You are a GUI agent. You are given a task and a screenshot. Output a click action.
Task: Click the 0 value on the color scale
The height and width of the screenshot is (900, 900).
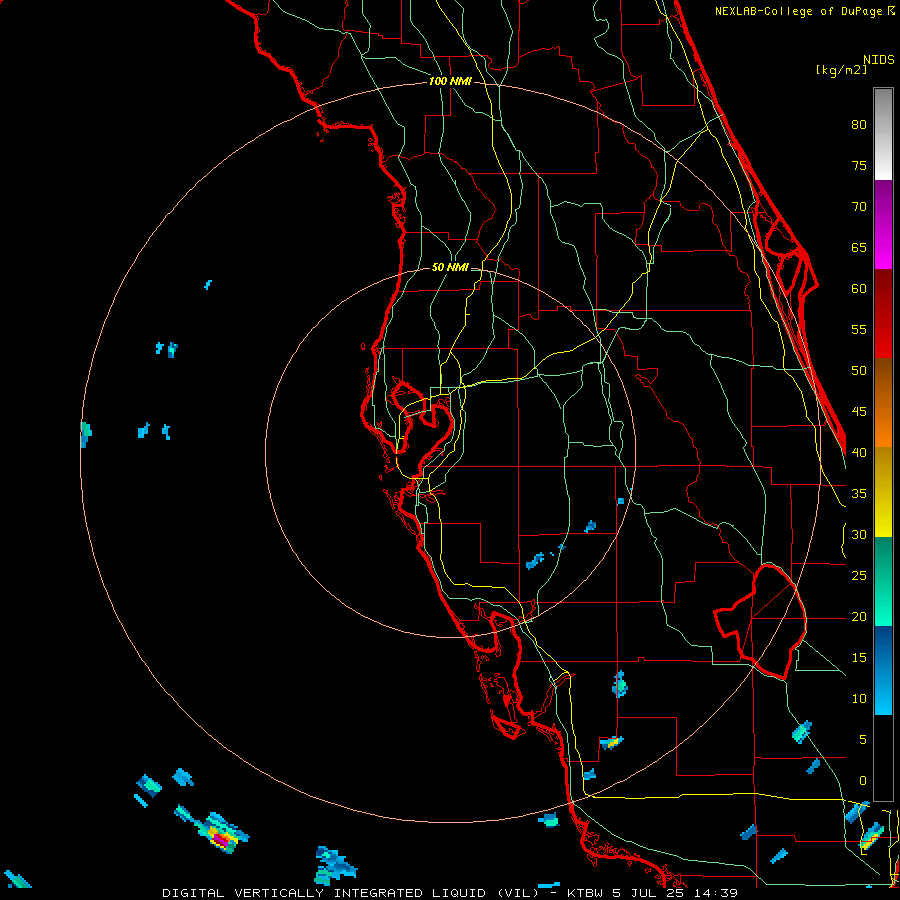863,781
